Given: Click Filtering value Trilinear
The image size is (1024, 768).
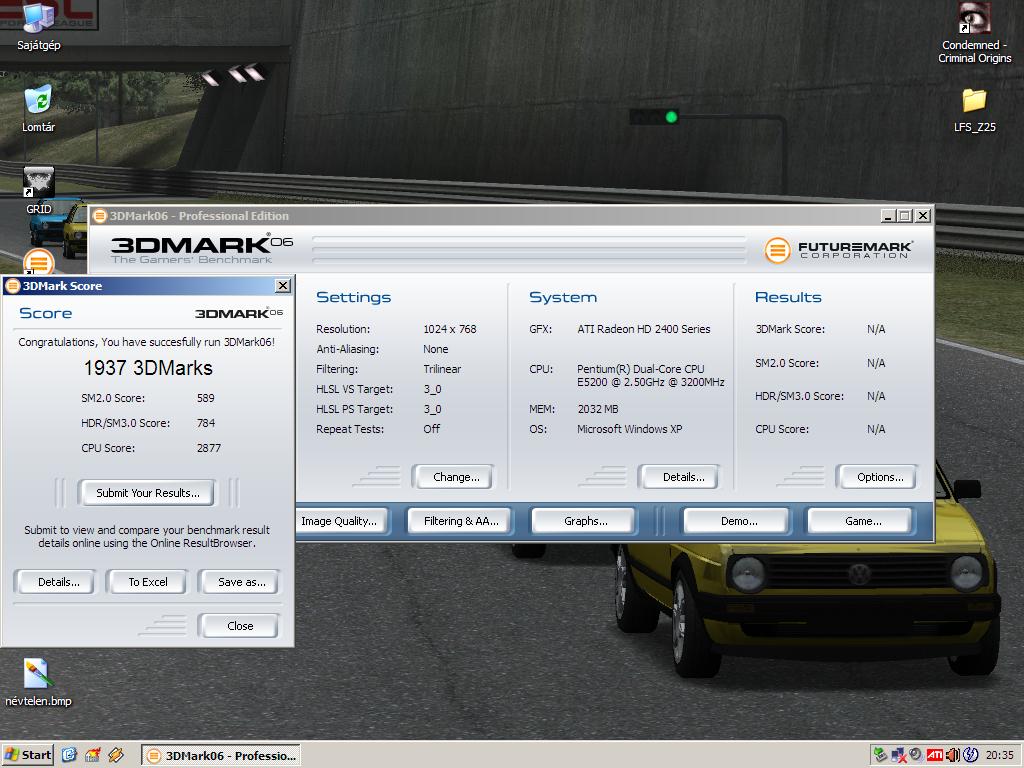Looking at the screenshot, I should (x=442, y=369).
